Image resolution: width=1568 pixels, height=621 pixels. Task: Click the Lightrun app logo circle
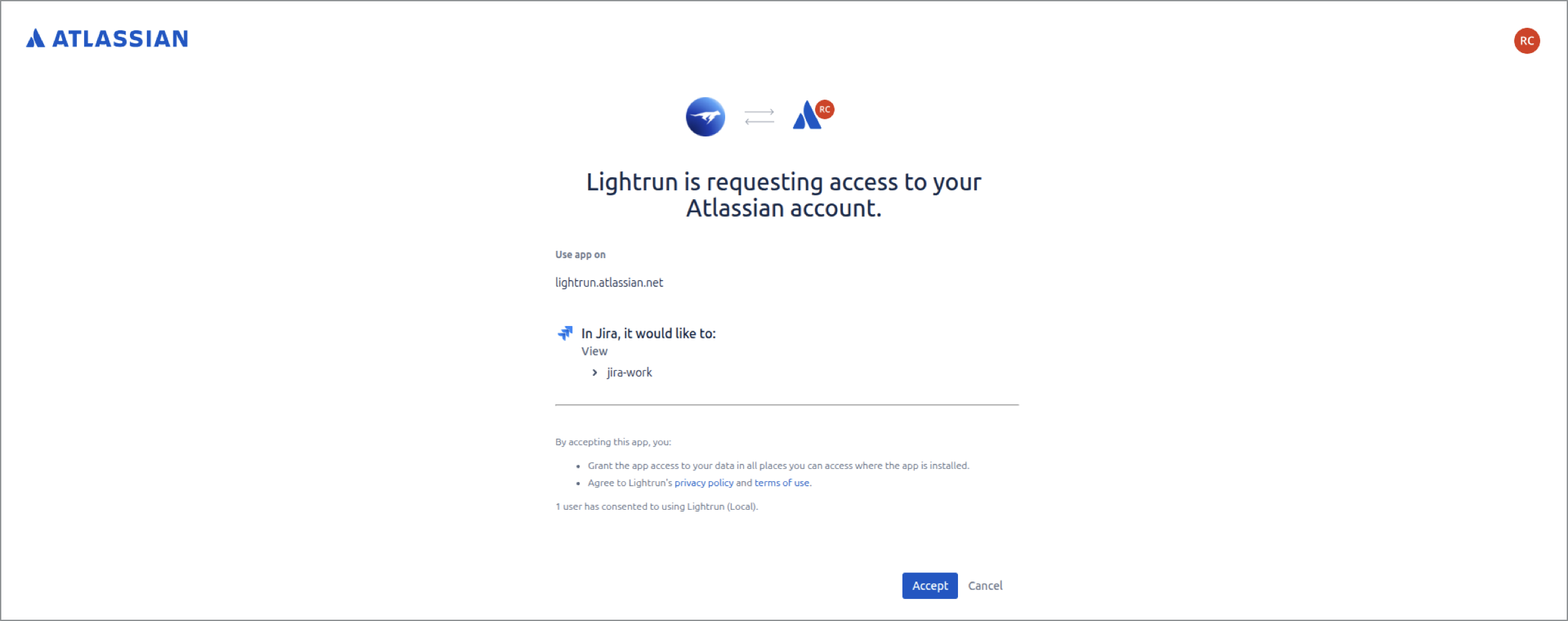pyautogui.click(x=705, y=117)
